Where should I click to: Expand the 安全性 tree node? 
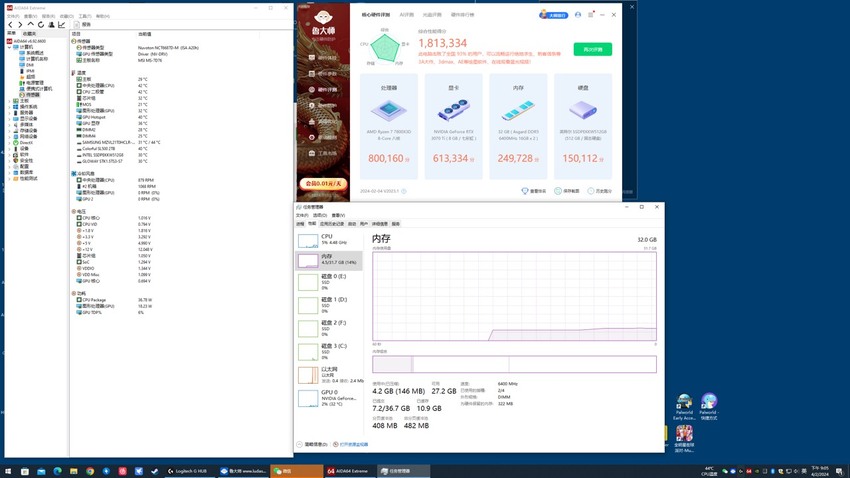coord(10,160)
